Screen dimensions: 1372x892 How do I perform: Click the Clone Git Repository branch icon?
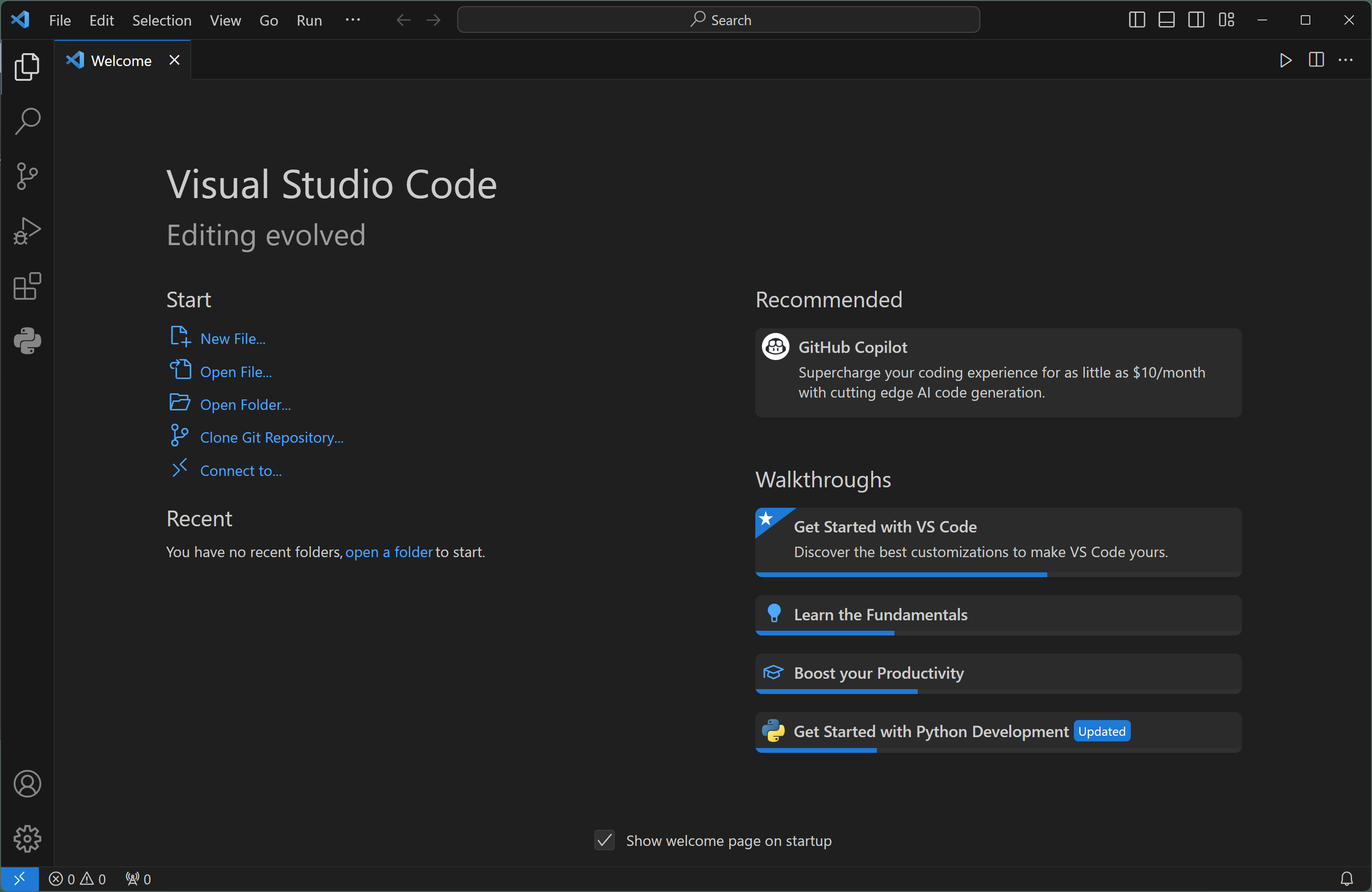tap(180, 436)
